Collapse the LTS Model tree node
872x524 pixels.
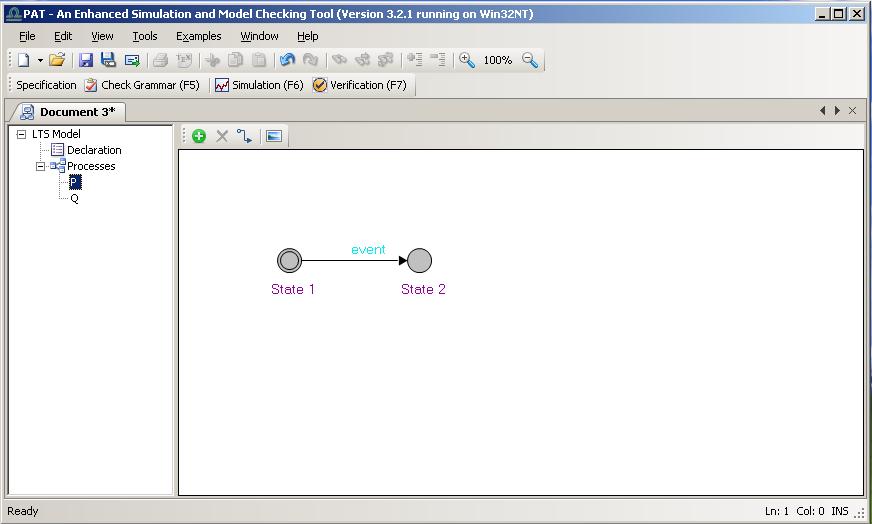point(21,134)
